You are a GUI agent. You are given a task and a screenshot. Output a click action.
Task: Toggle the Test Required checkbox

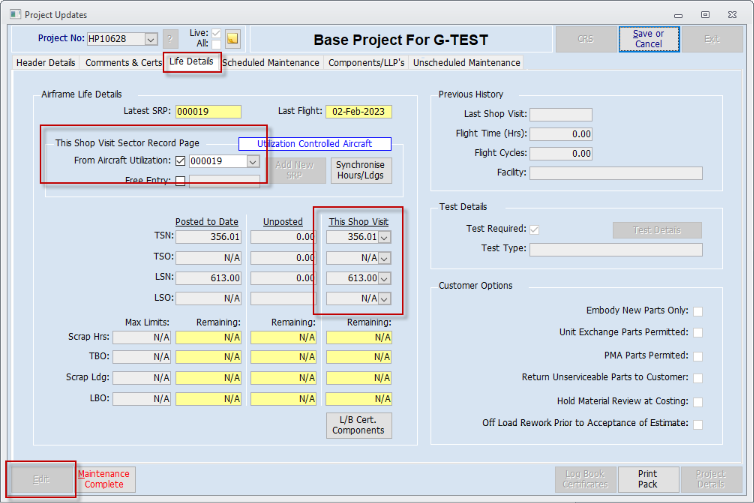pos(534,230)
